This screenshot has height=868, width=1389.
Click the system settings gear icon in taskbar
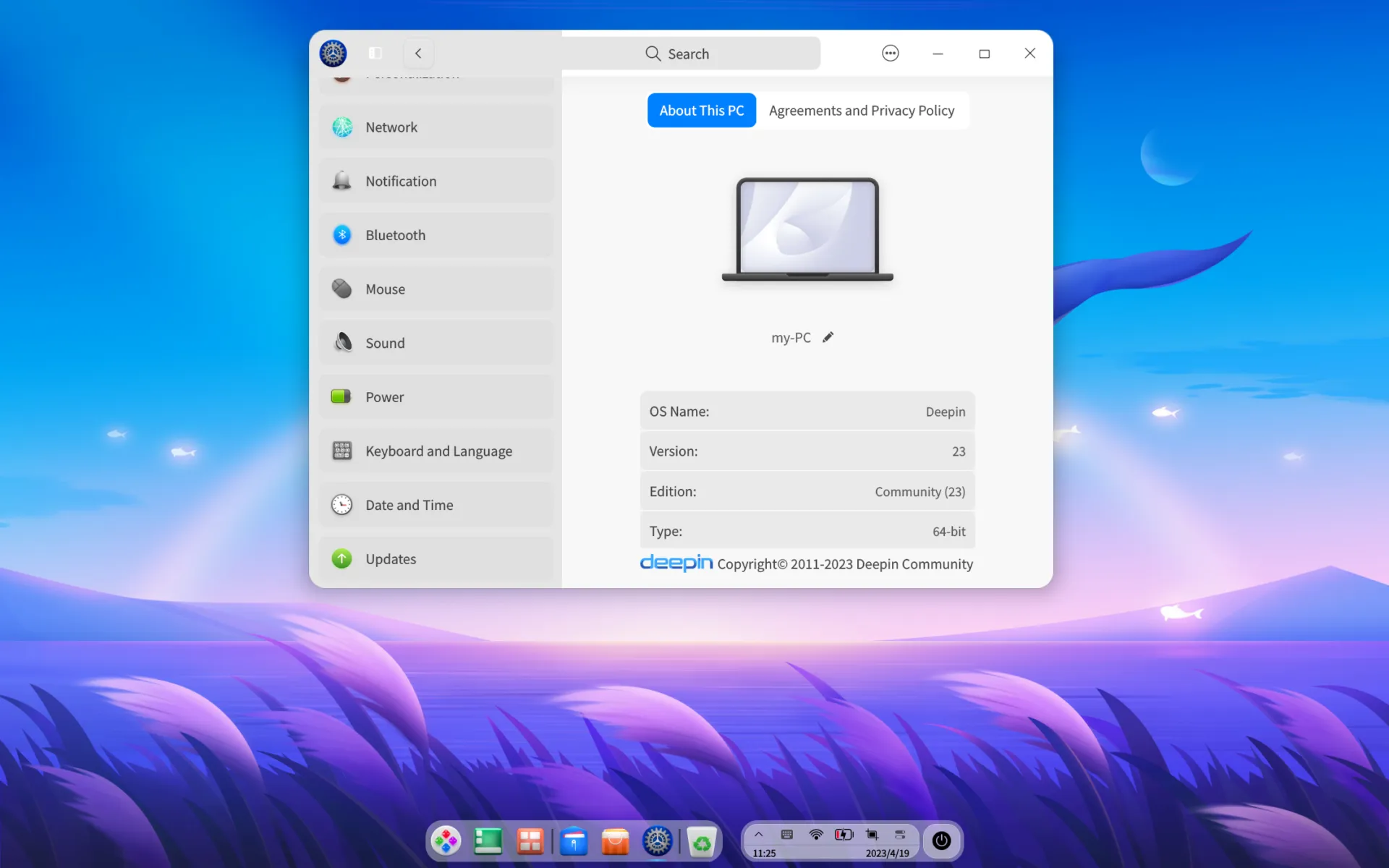[x=658, y=840]
